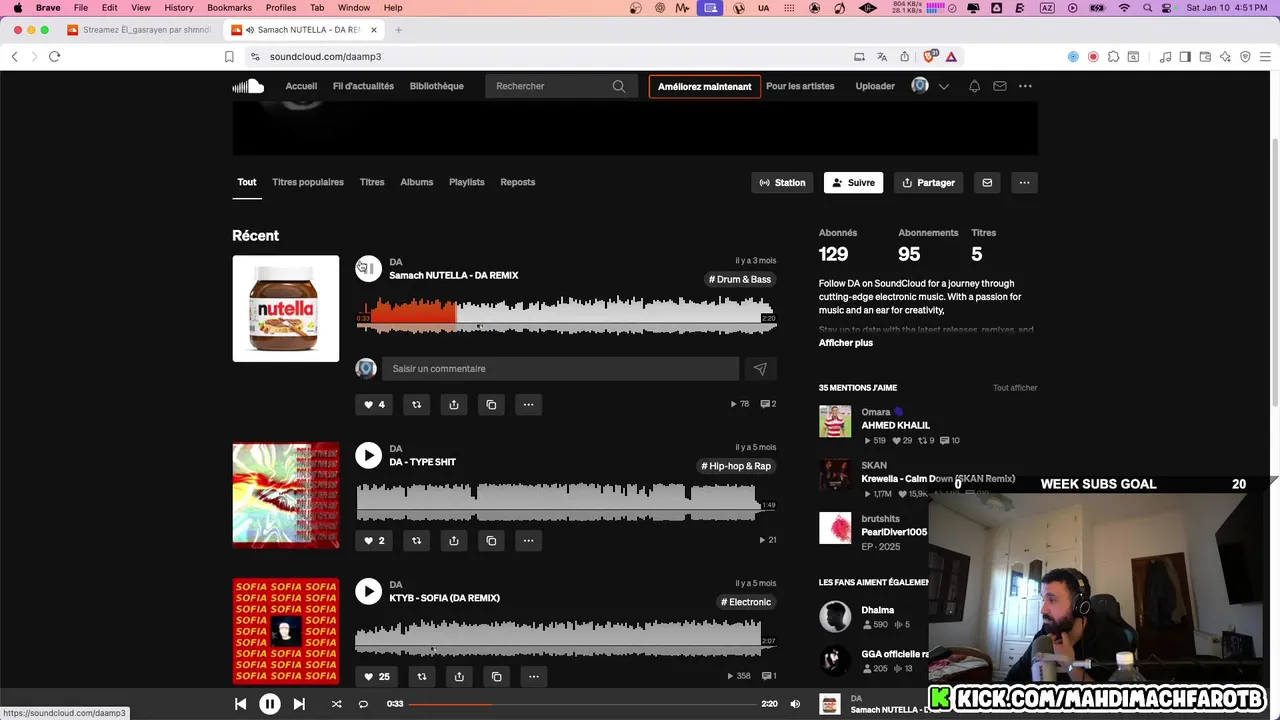Play the KTYB - SOFIA (DA REMIX) track
Image resolution: width=1280 pixels, height=720 pixels.
[x=368, y=591]
